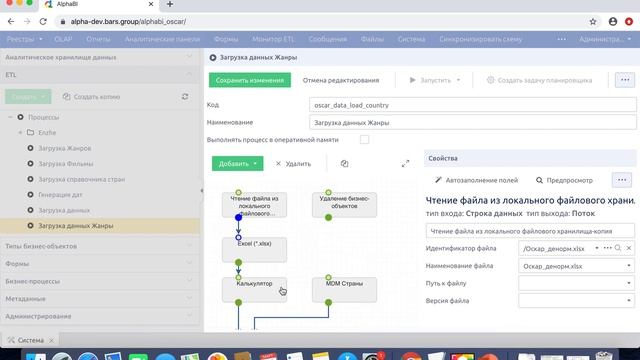
Task: Open the Отчеты menu item
Action: click(98, 39)
